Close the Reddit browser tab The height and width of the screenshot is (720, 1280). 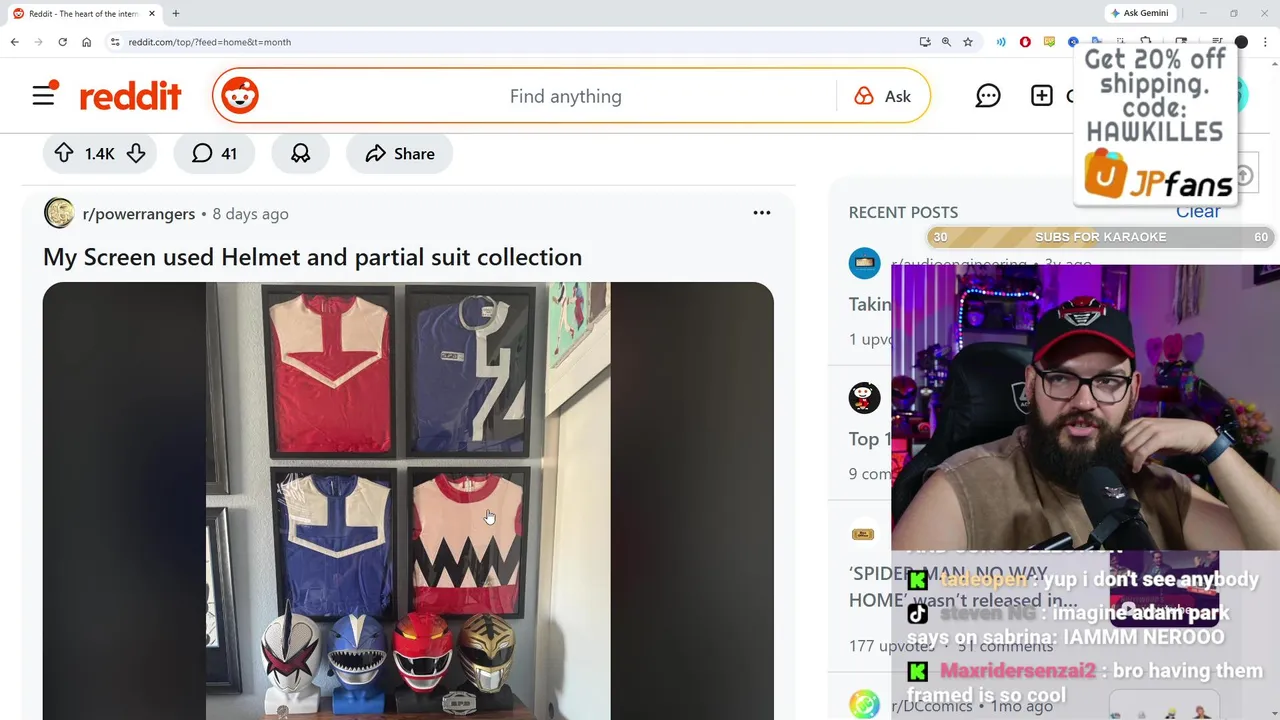tap(152, 14)
